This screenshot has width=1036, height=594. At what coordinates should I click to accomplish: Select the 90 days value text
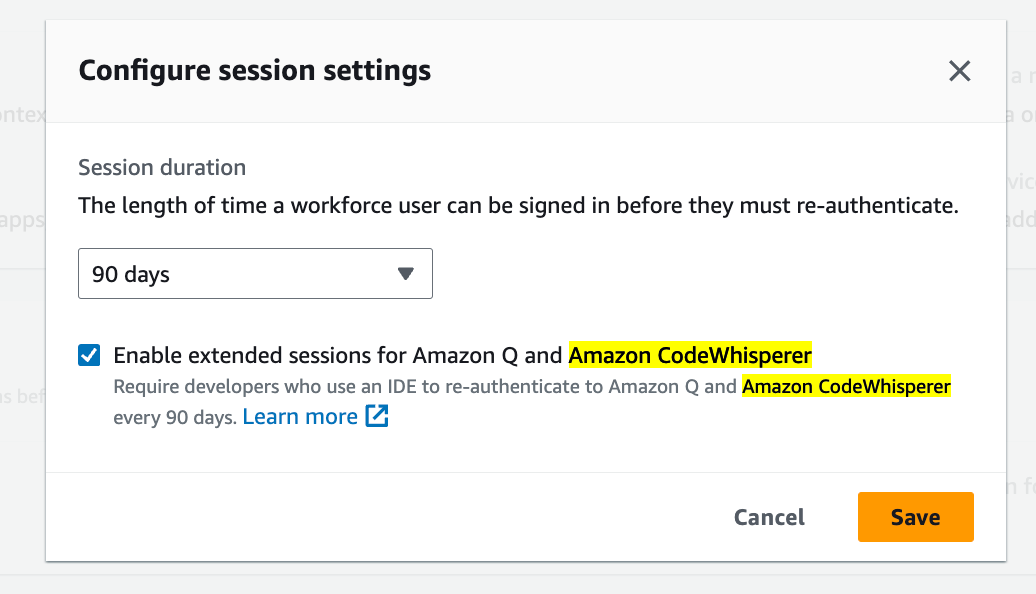(x=131, y=274)
